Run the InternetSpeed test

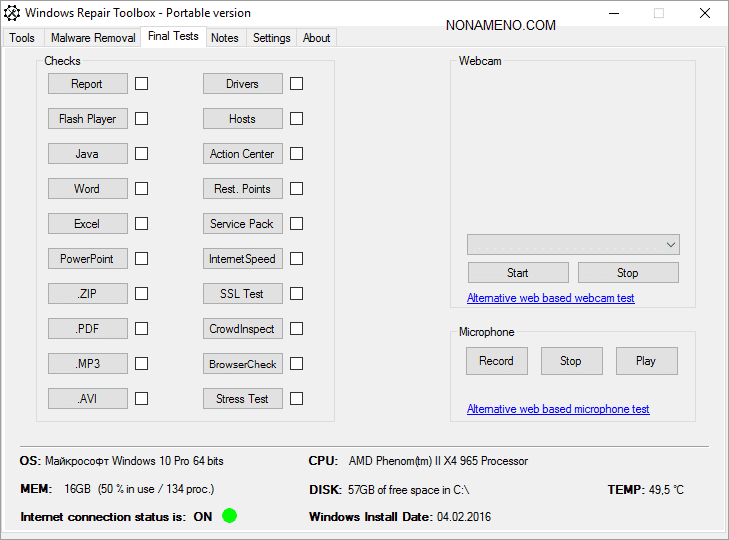(x=242, y=259)
